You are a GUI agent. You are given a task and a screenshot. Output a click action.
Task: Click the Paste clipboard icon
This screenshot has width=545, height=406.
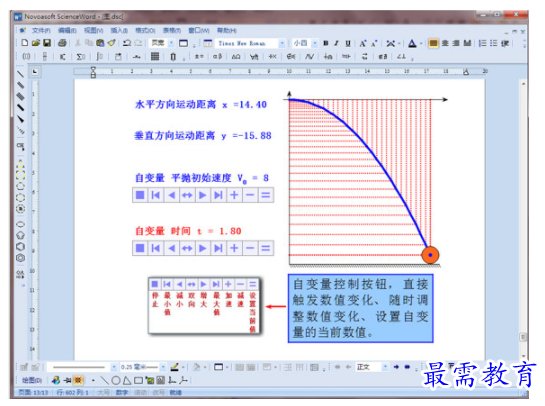coord(100,43)
